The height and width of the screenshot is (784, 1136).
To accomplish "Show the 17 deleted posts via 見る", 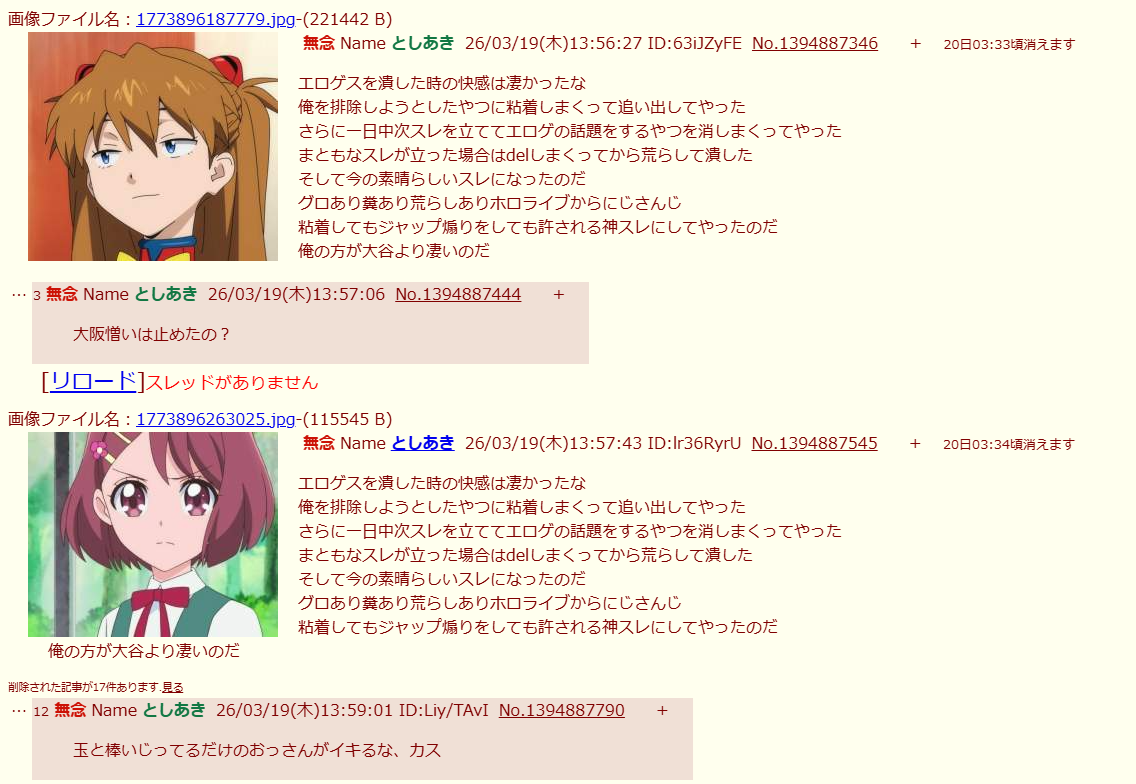I will click(x=172, y=687).
